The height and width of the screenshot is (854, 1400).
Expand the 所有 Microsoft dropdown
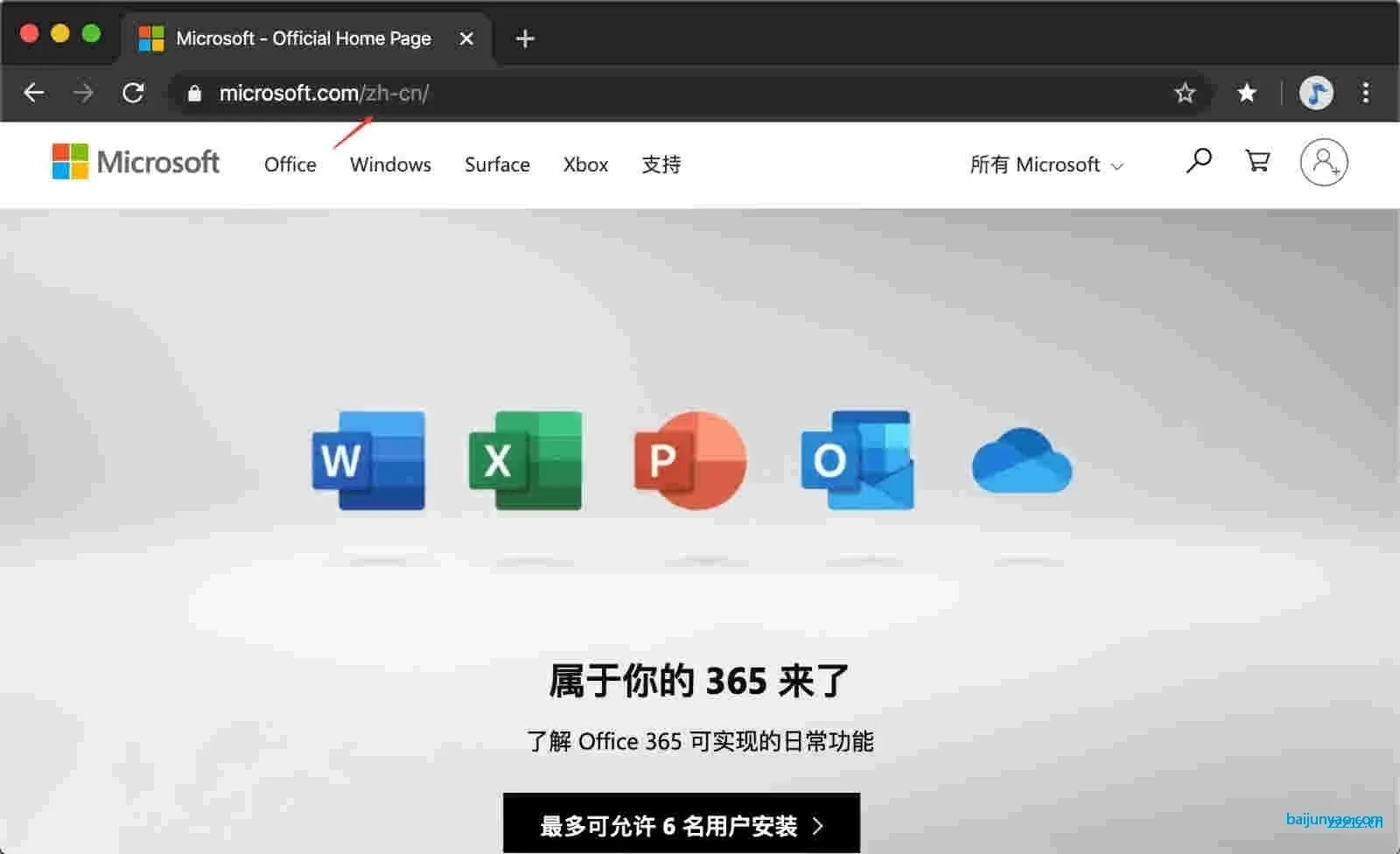tap(1046, 164)
